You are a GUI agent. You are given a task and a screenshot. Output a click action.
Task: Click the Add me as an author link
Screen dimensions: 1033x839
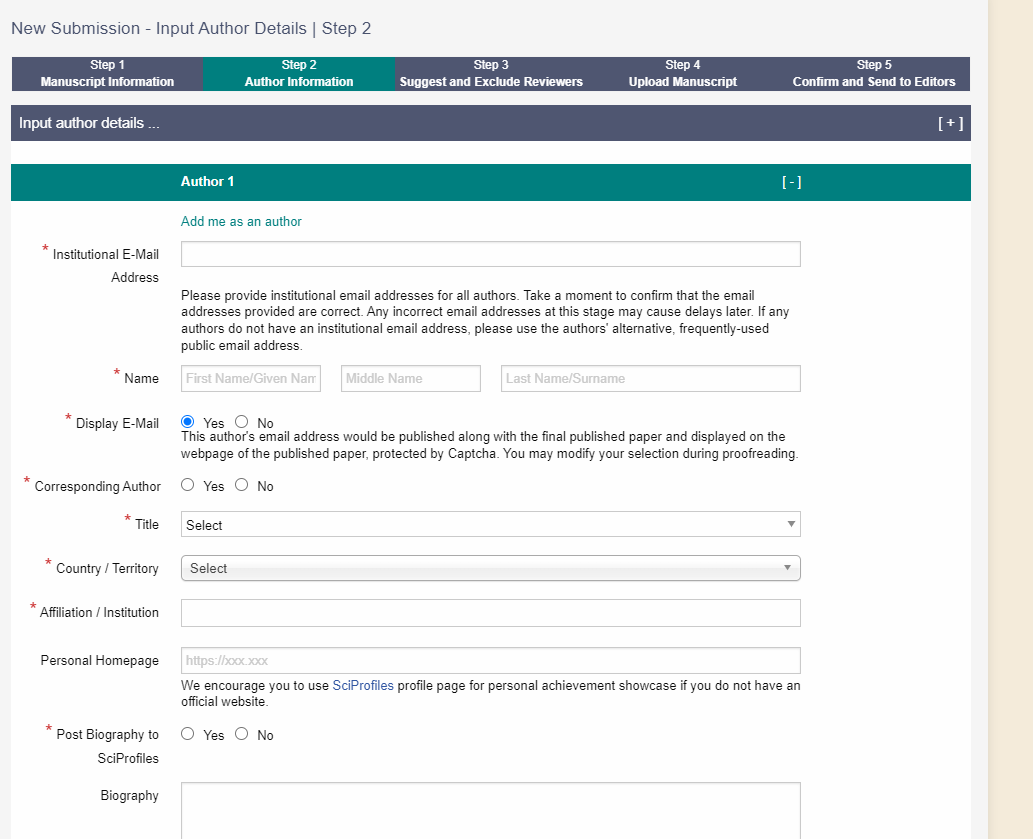coord(241,222)
